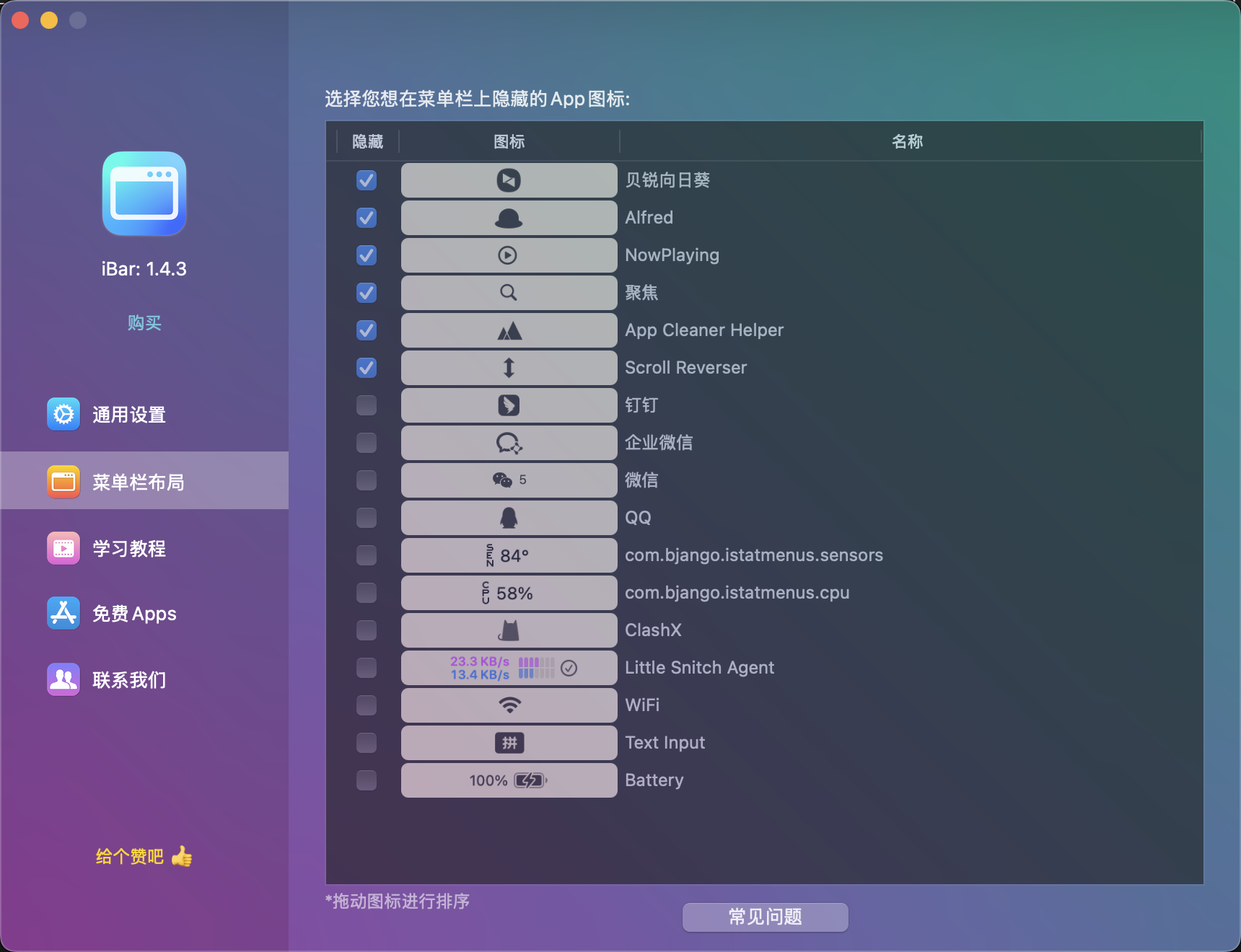Click the window close button

tap(20, 20)
